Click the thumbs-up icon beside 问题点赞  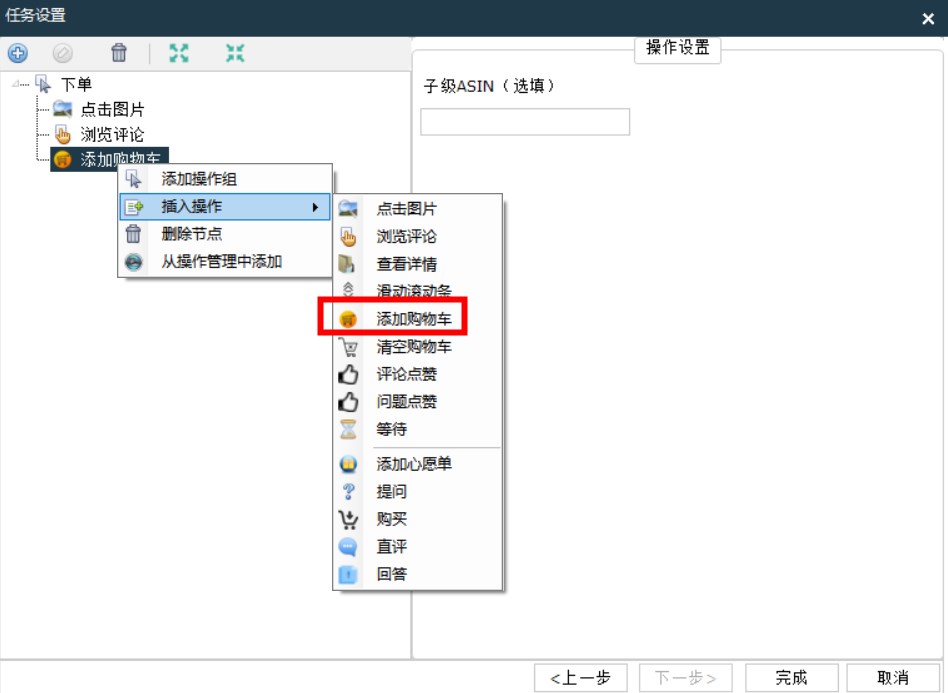348,402
